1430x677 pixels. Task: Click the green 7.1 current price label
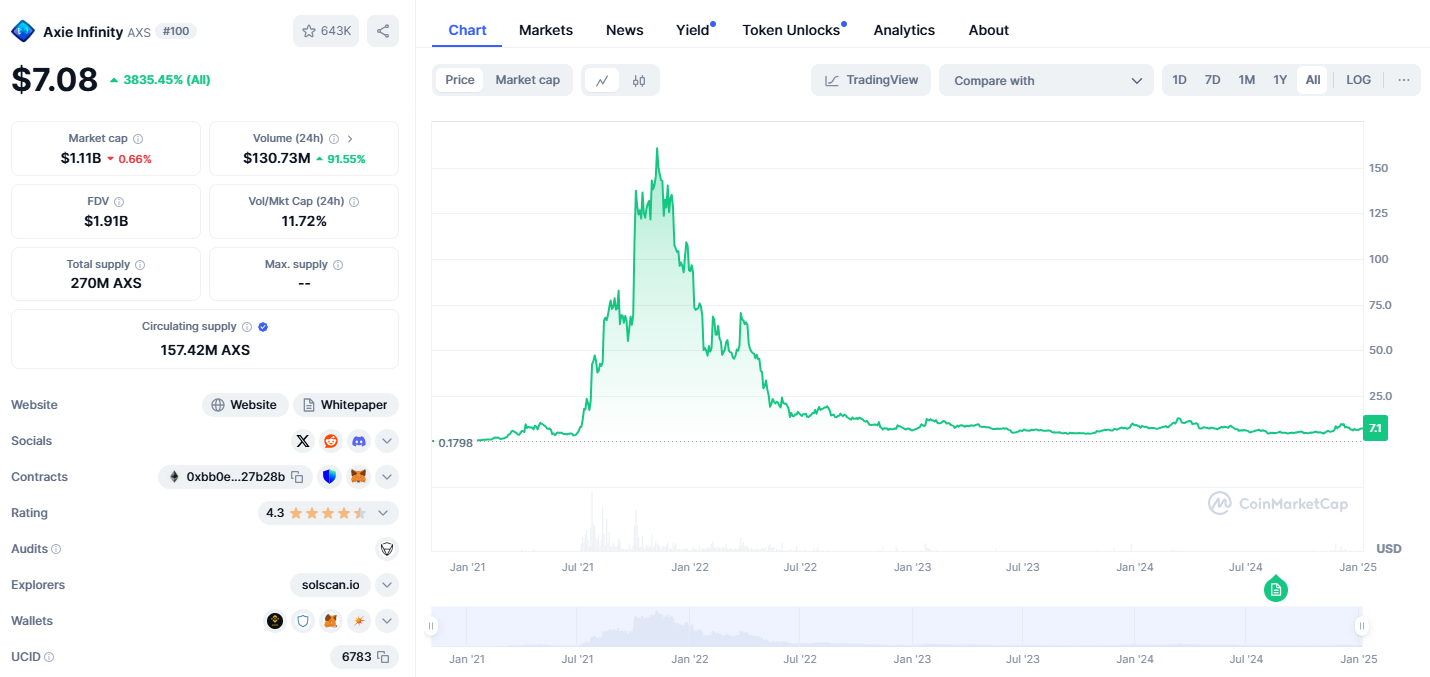click(1375, 428)
